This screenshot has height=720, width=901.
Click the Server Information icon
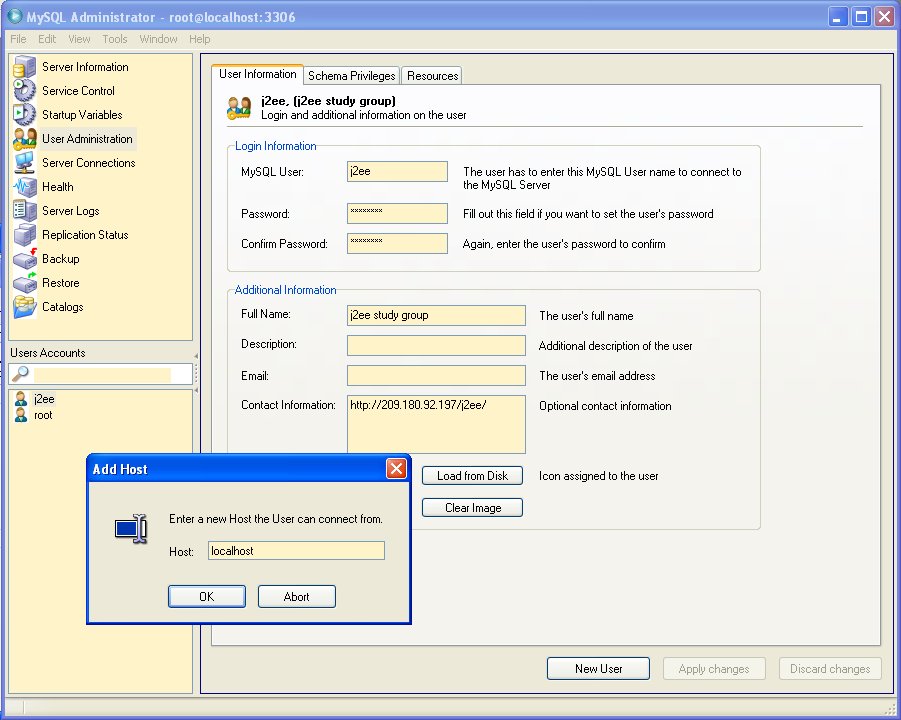pyautogui.click(x=25, y=67)
